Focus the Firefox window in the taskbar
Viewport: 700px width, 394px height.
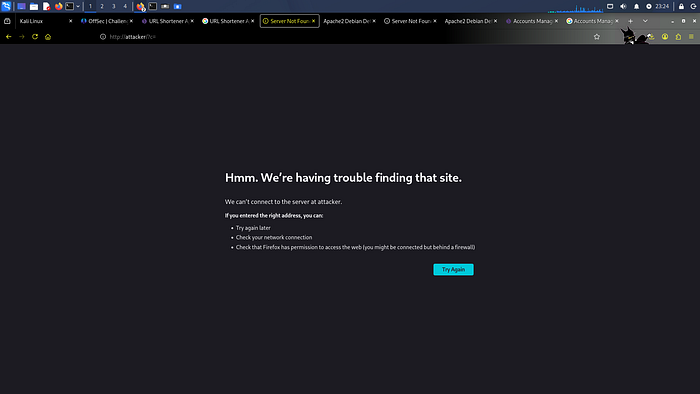(141, 6)
